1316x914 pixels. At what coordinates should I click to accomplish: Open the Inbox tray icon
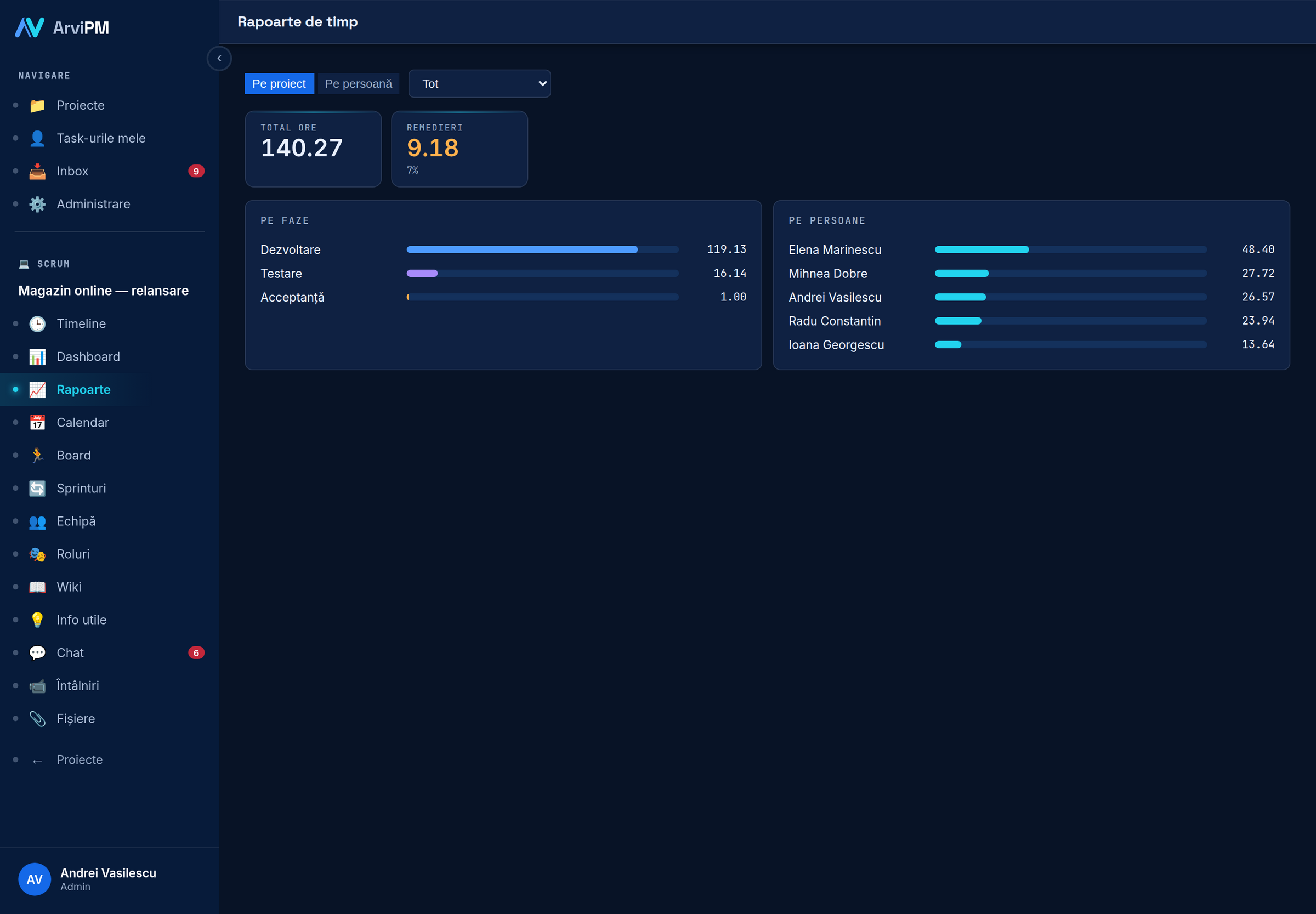click(37, 171)
